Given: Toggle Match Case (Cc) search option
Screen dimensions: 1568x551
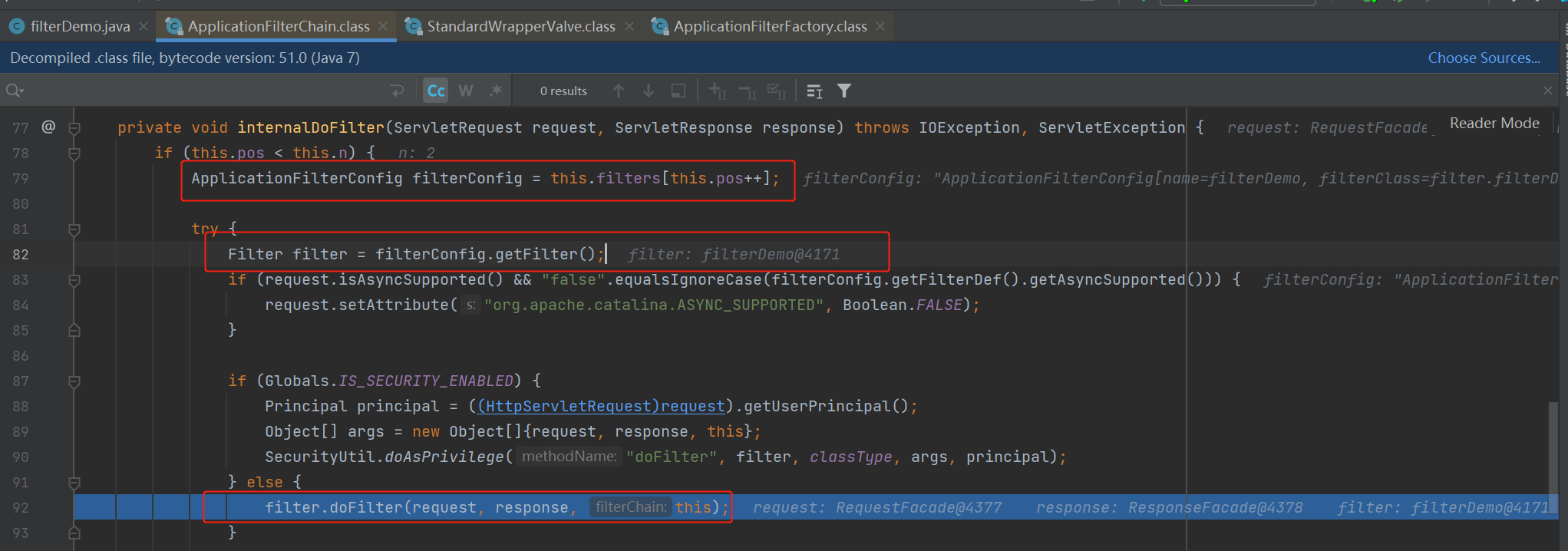Looking at the screenshot, I should coord(436,91).
